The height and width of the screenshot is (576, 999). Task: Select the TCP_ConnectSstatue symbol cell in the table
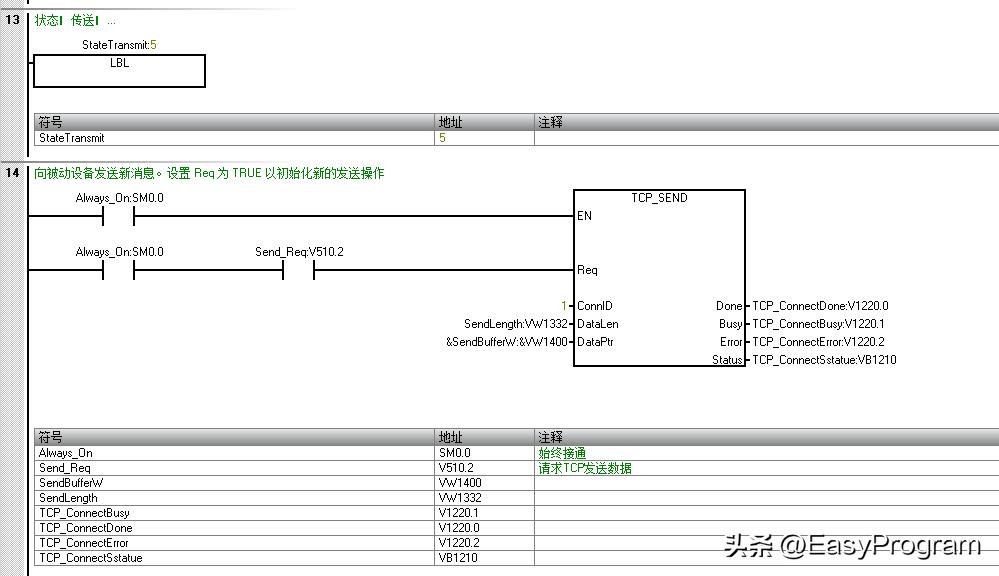tap(234, 558)
